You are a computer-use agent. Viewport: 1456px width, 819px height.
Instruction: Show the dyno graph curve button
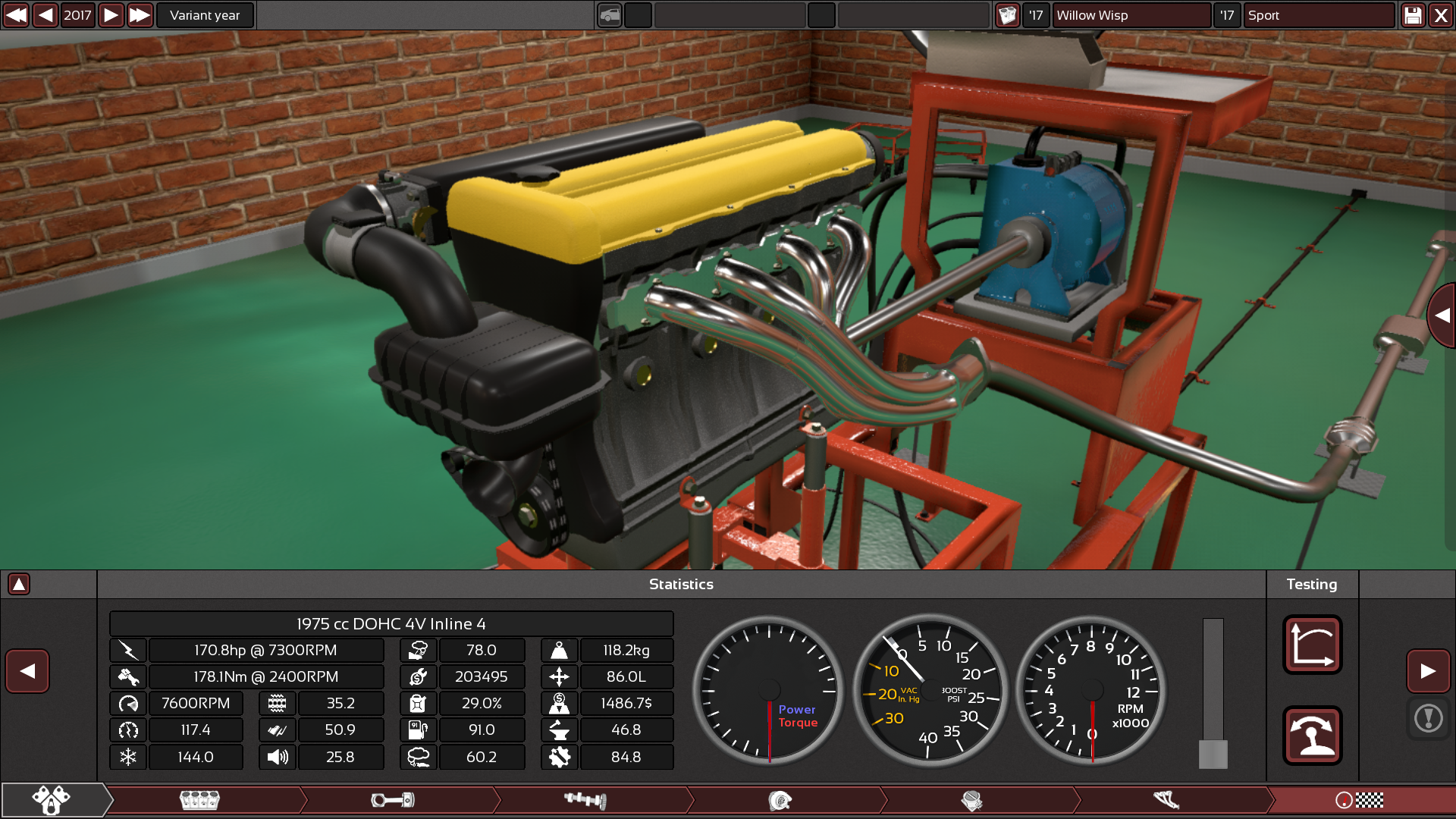[x=1312, y=645]
